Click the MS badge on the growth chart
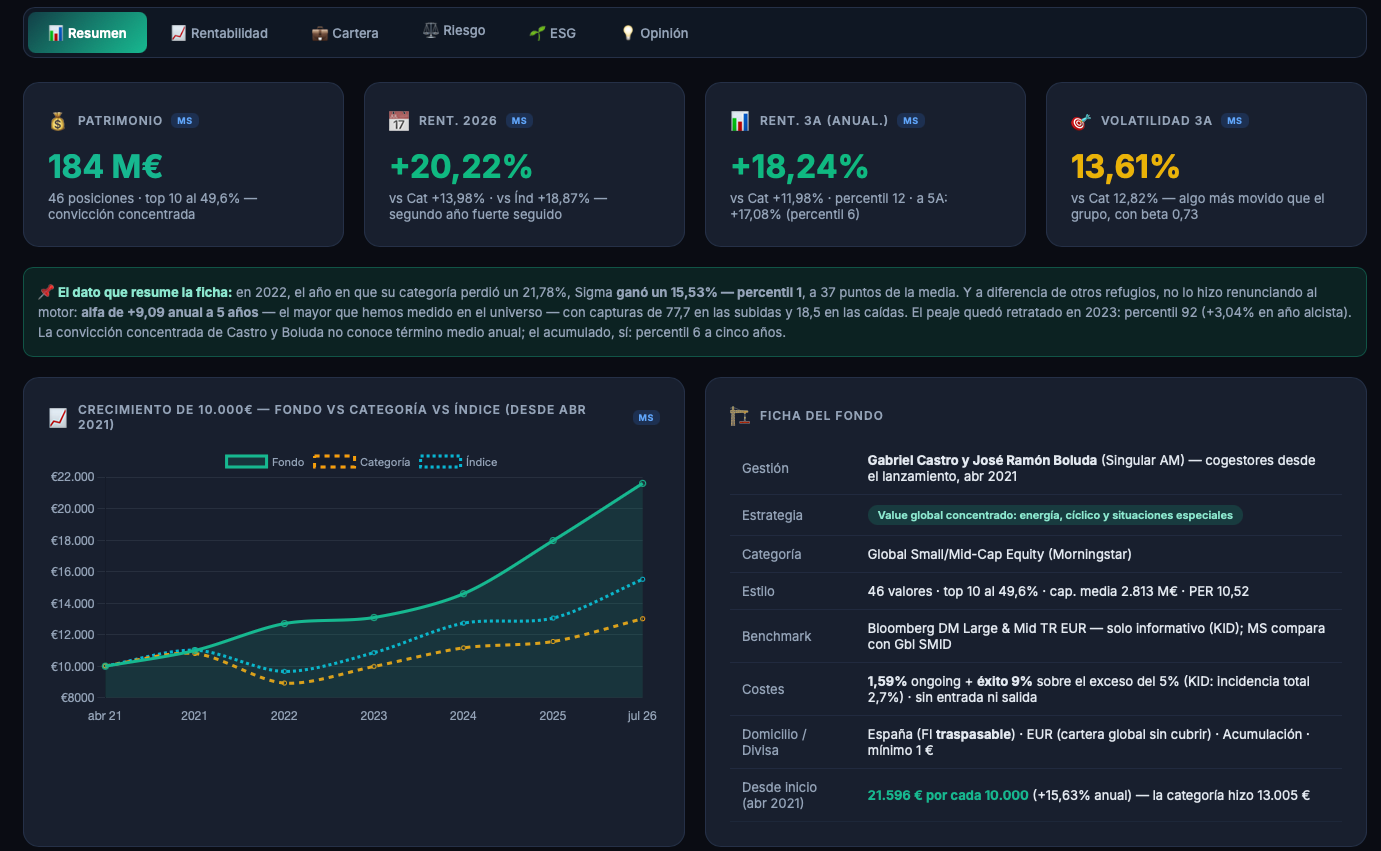 647,417
